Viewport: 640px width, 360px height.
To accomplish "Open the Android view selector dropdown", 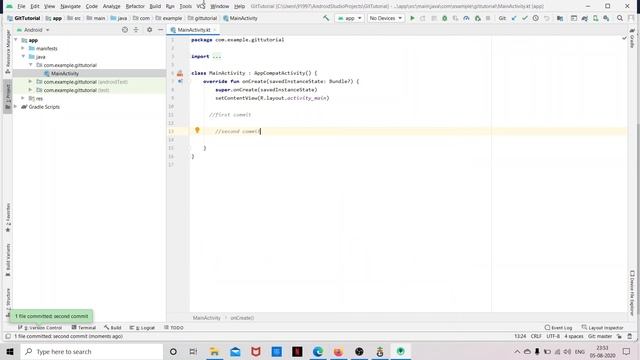I will pyautogui.click(x=33, y=30).
